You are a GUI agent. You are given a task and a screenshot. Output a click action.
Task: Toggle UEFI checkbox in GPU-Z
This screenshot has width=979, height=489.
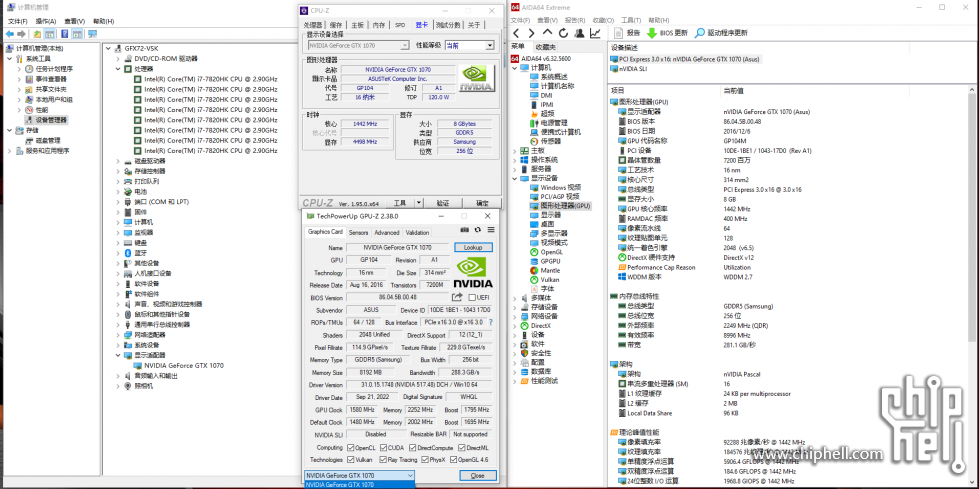coord(473,297)
